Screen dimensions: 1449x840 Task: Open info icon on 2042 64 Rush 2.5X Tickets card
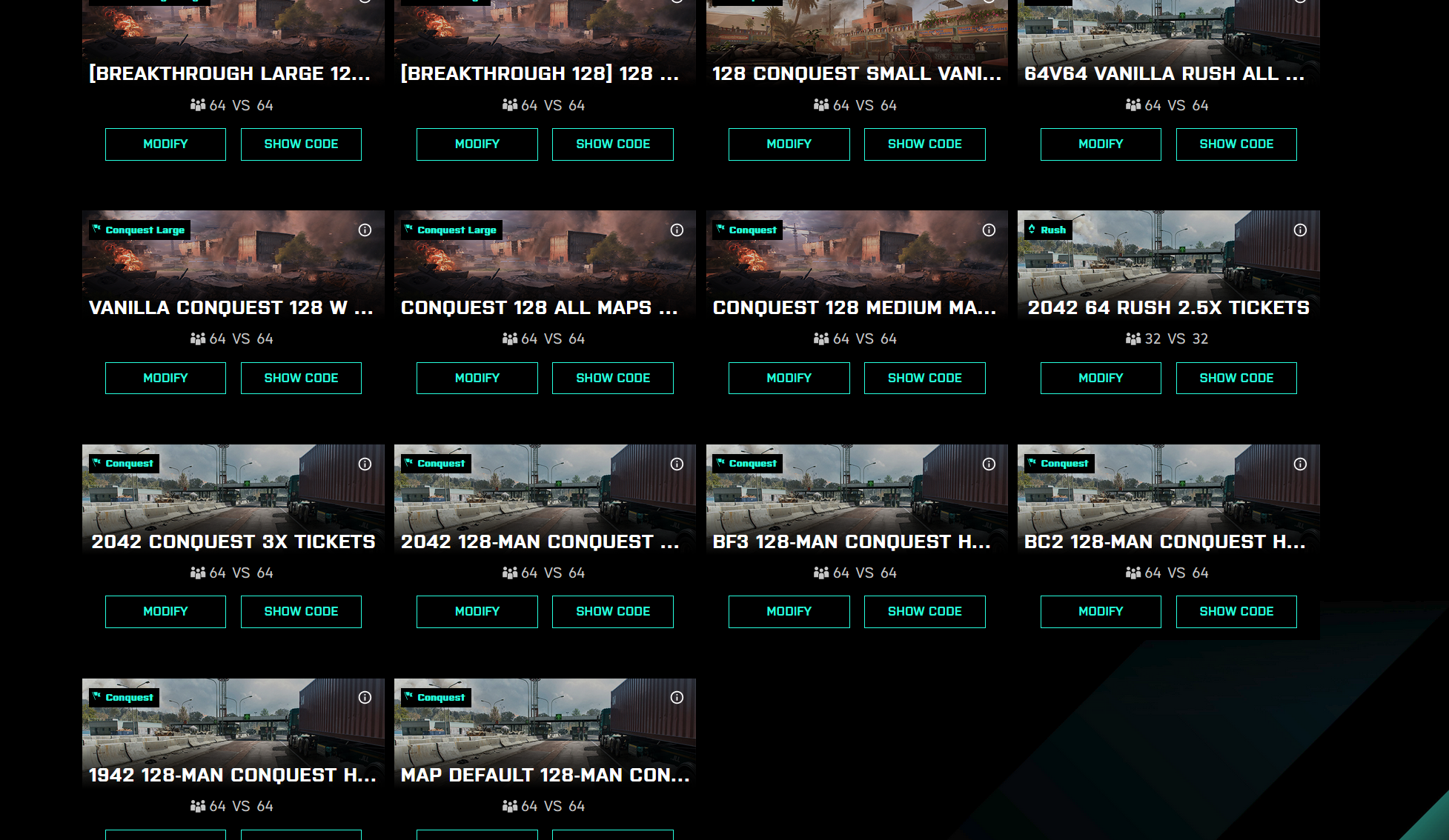coord(1300,230)
